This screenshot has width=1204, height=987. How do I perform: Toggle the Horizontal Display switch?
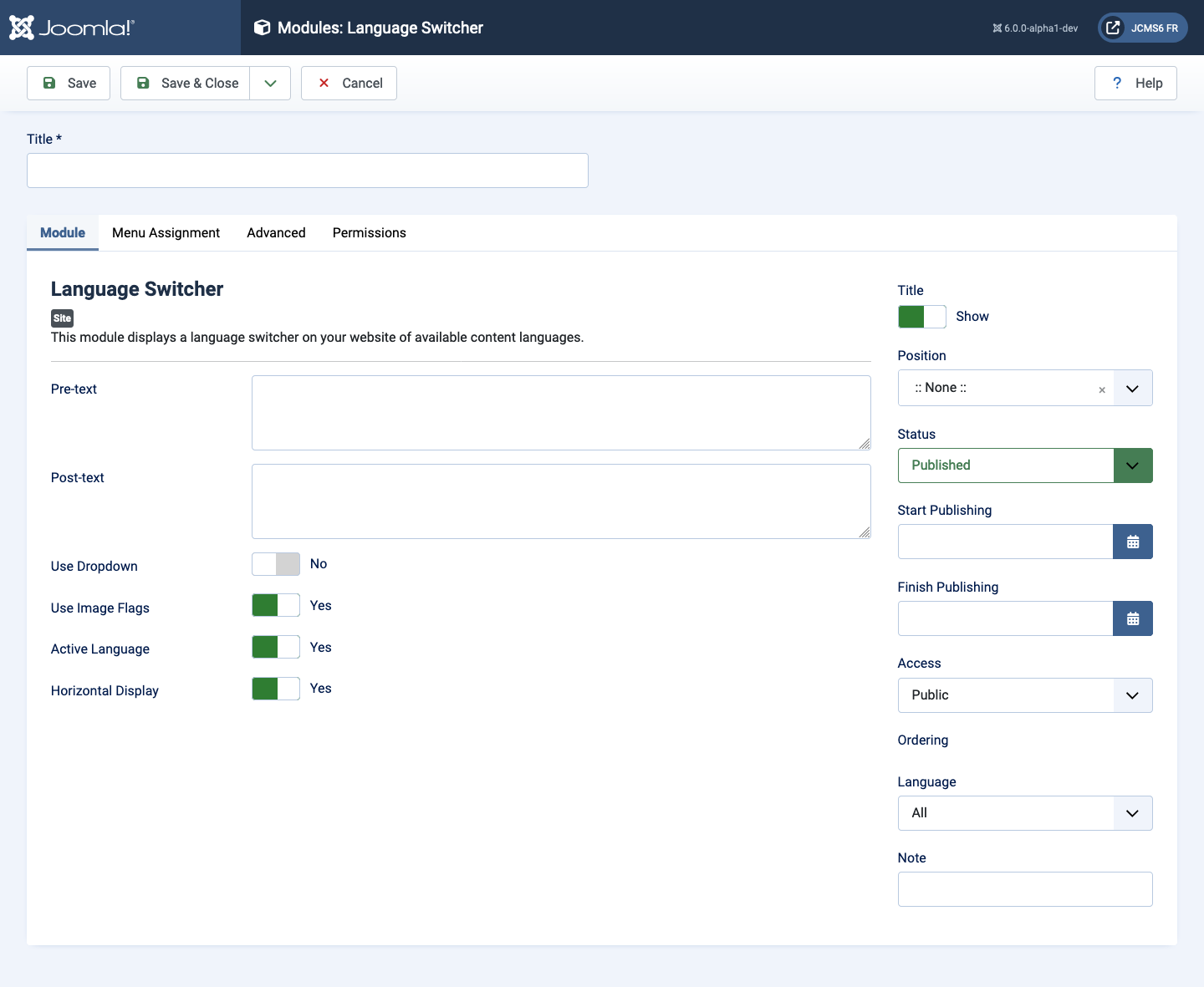[x=276, y=689]
